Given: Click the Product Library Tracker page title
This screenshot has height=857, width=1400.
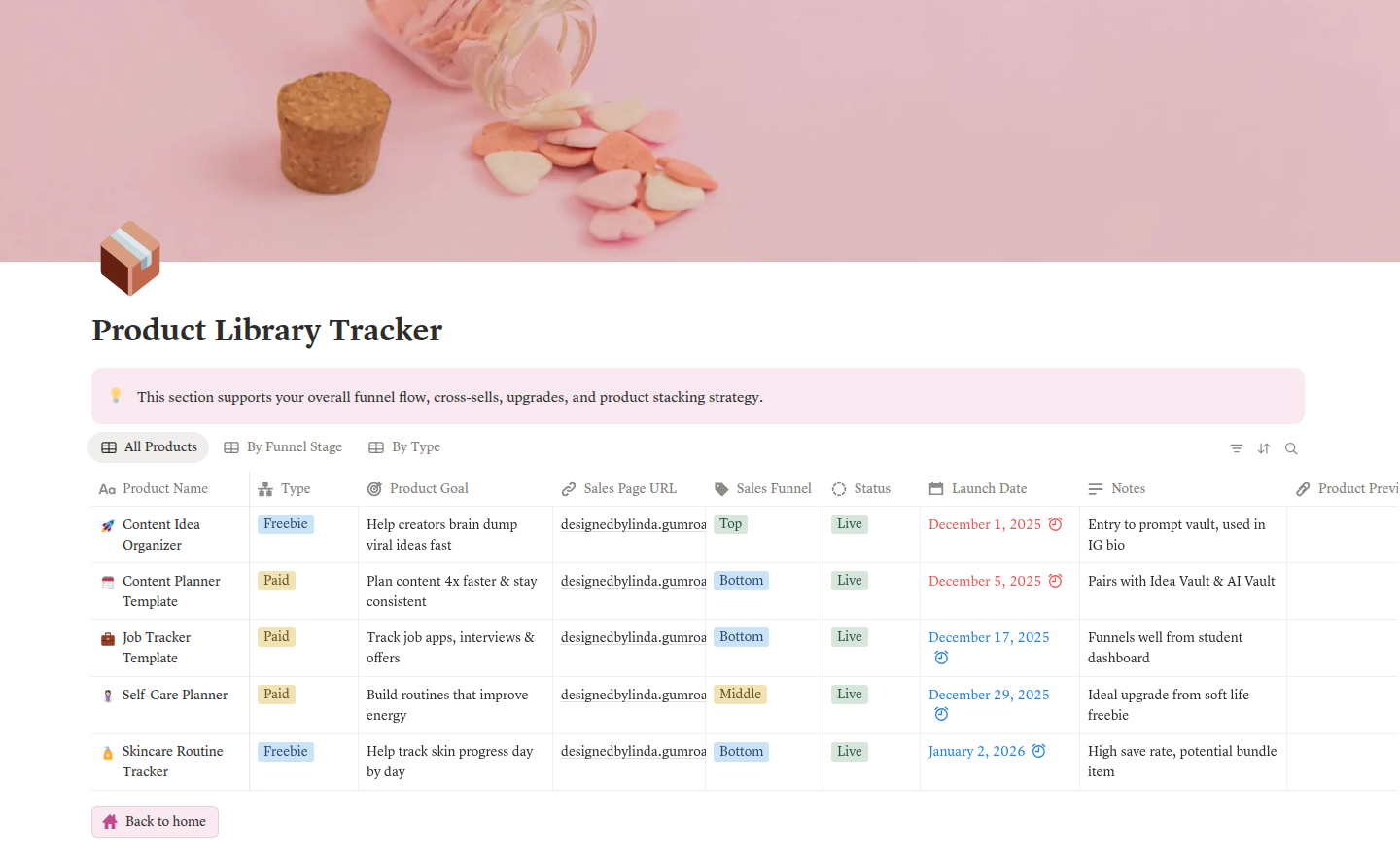Looking at the screenshot, I should coord(267,331).
